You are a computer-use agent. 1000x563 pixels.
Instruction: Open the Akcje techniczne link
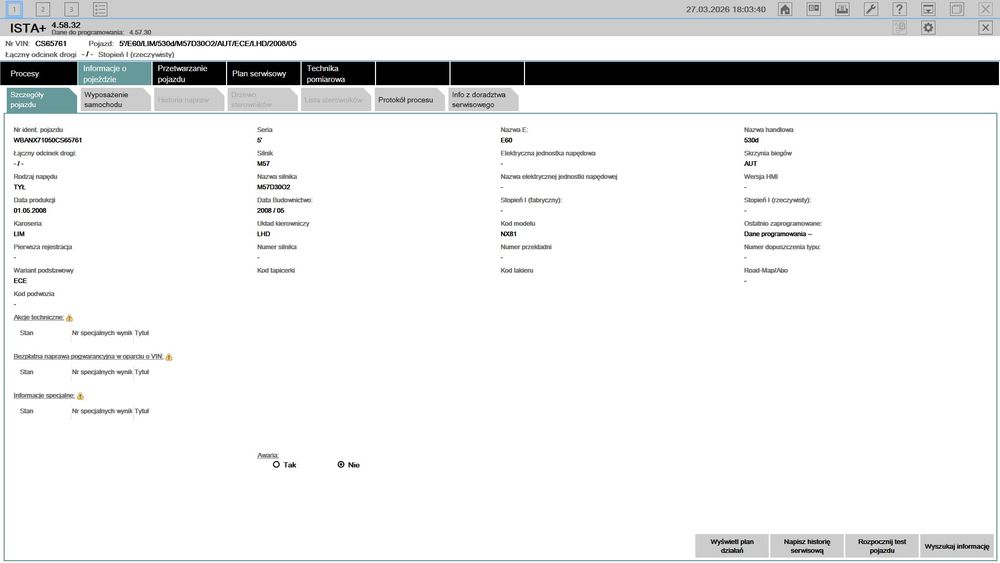point(38,317)
